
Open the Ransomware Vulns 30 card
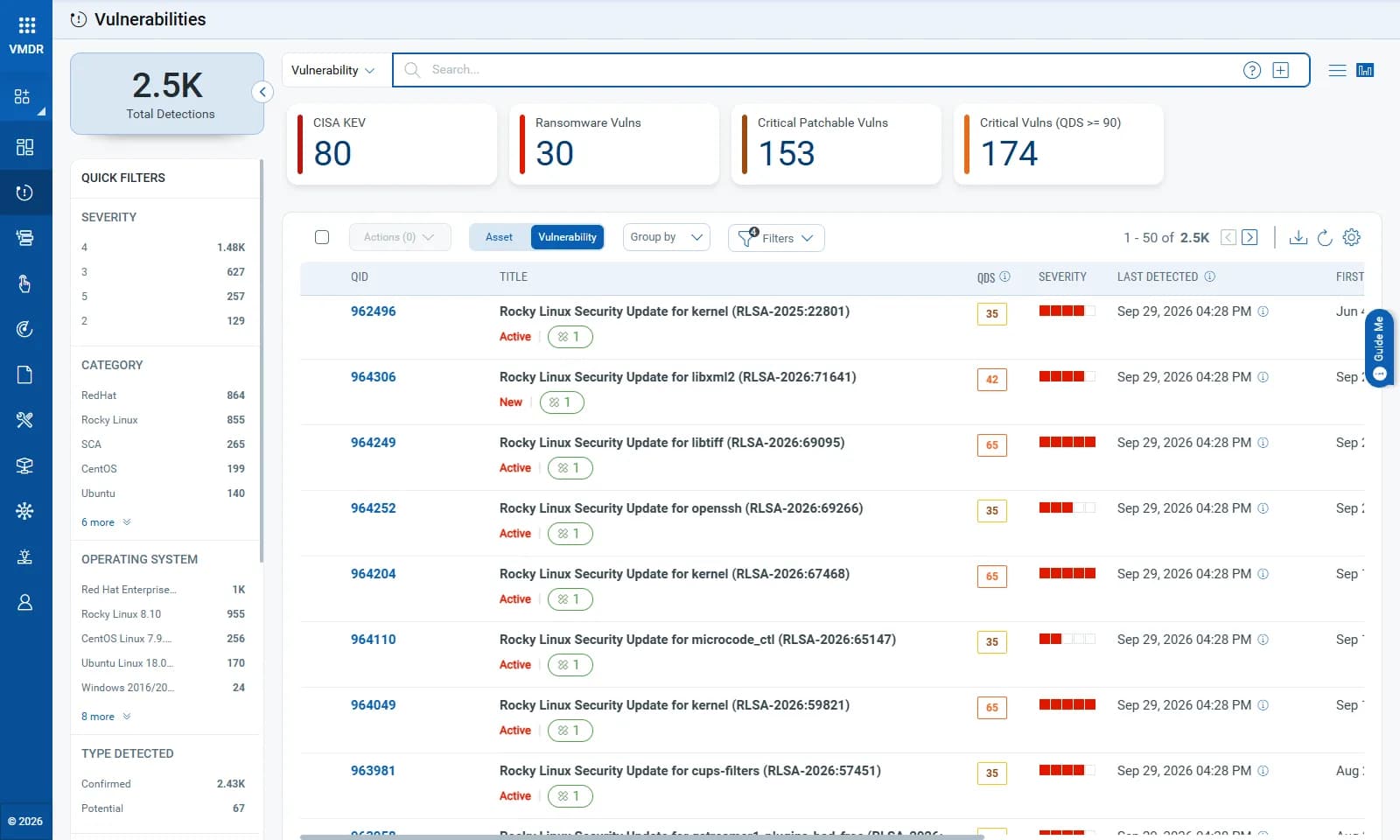click(614, 144)
